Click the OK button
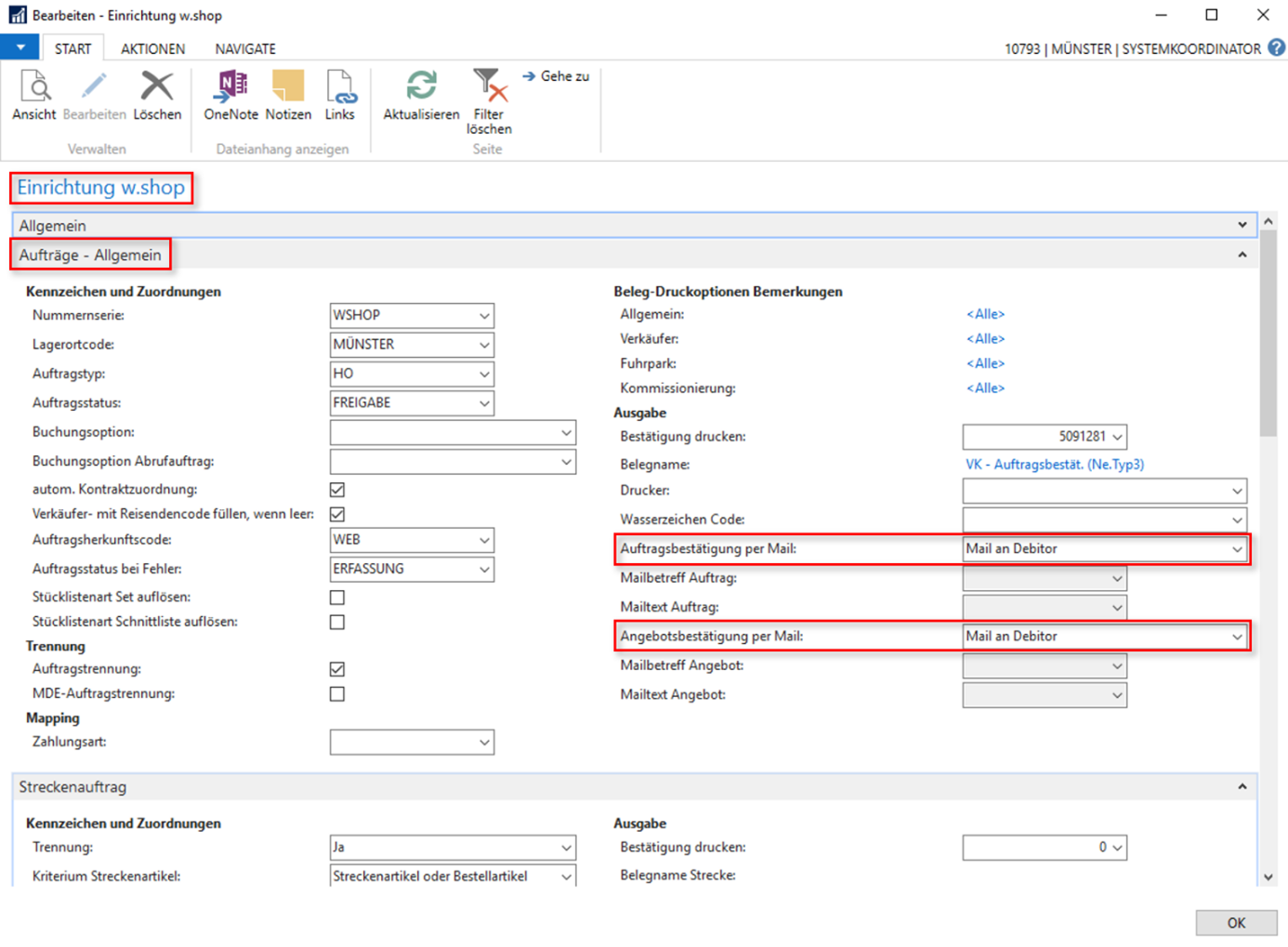Screen dimensions: 1288x947 [1235, 923]
